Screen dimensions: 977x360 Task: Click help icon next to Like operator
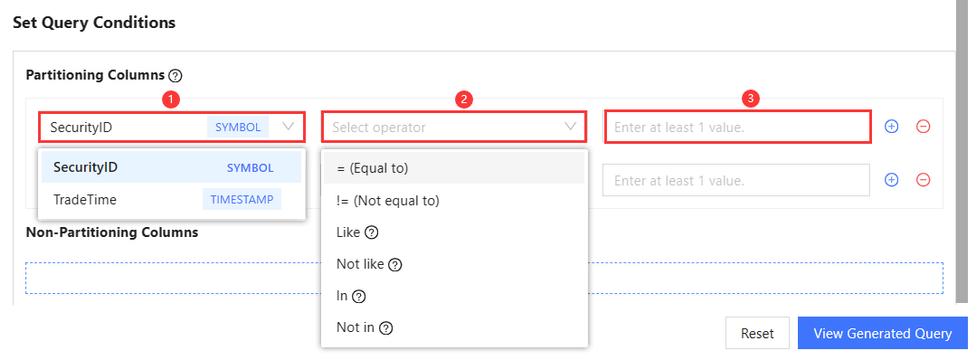(x=371, y=233)
